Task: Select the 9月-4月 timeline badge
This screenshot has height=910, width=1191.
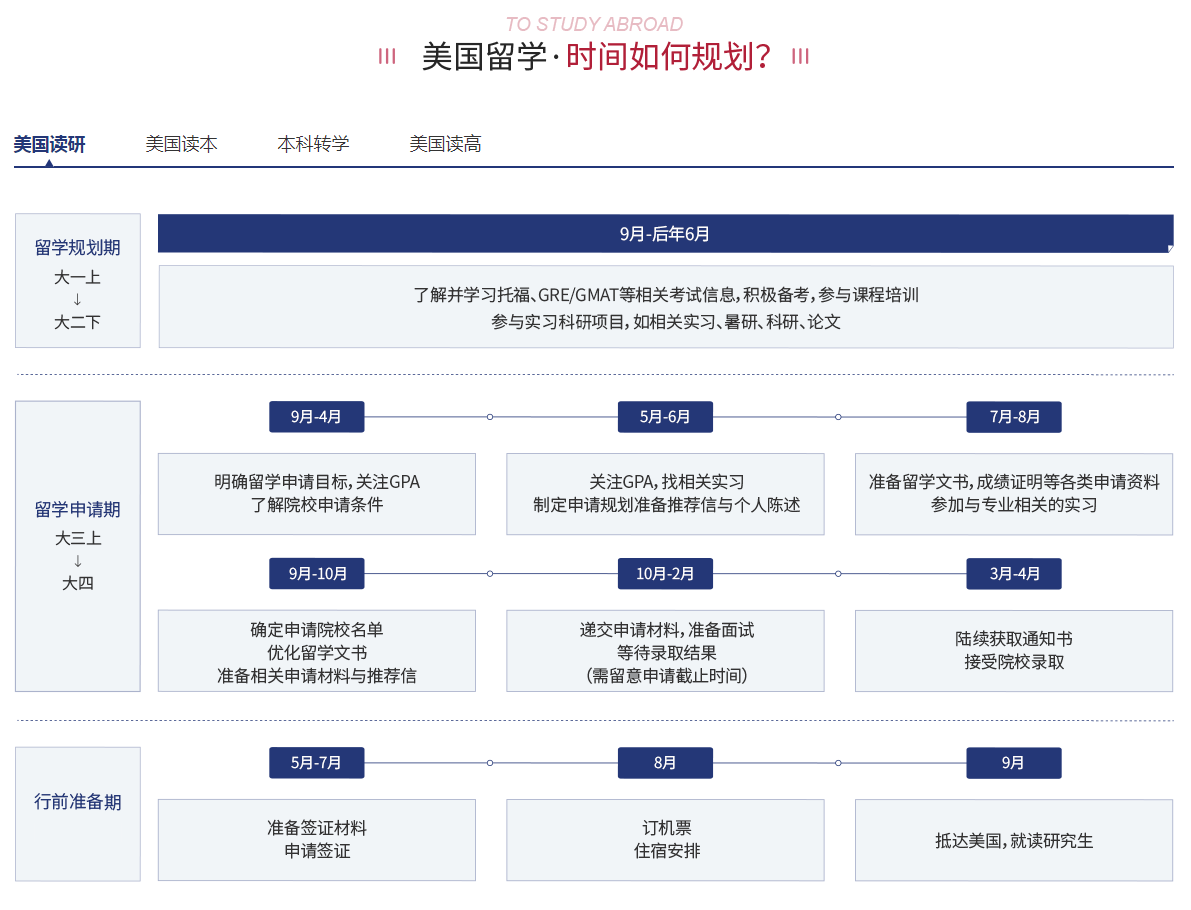Action: pyautogui.click(x=316, y=417)
